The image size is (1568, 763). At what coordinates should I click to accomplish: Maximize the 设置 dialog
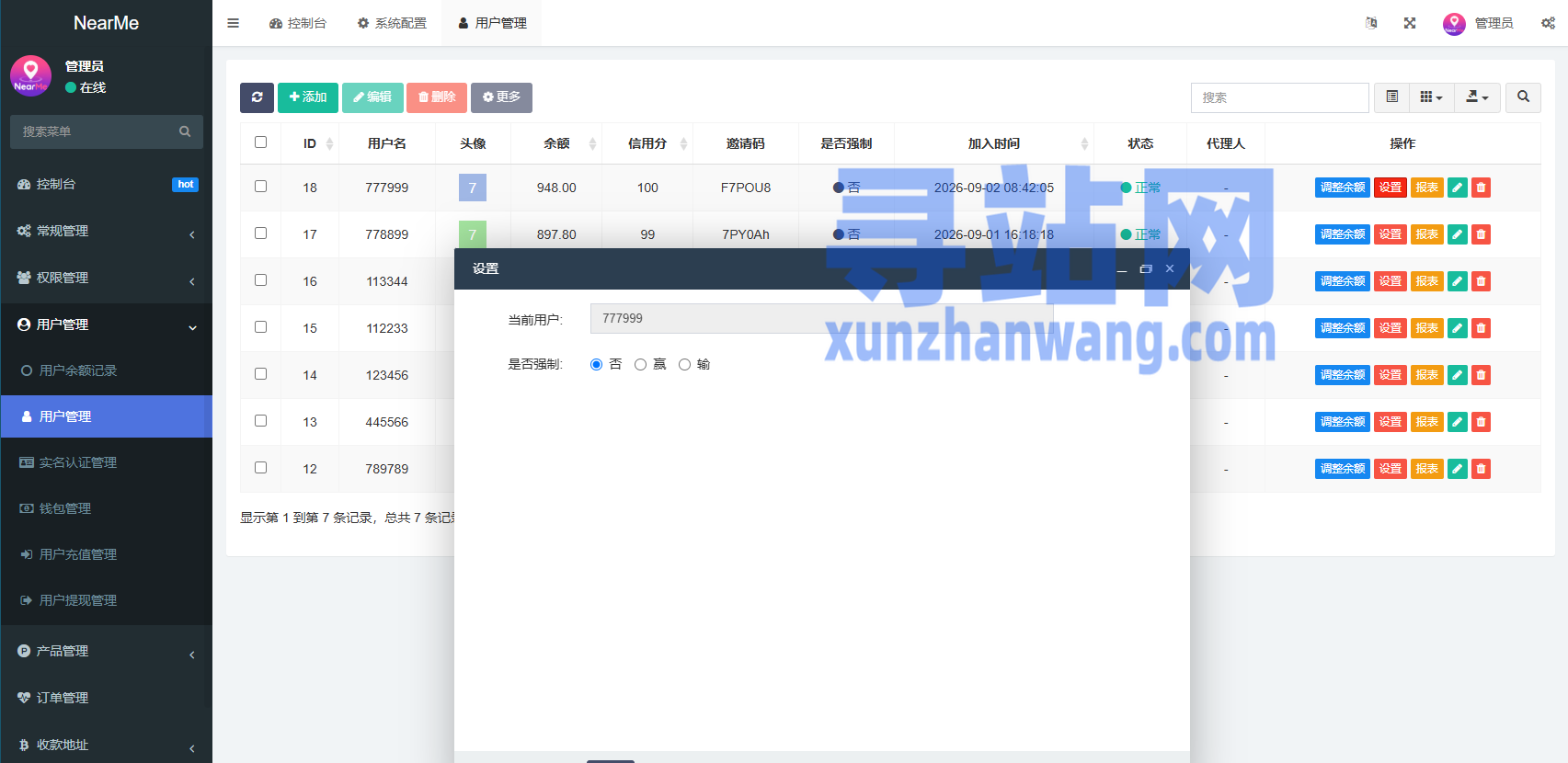(x=1146, y=268)
